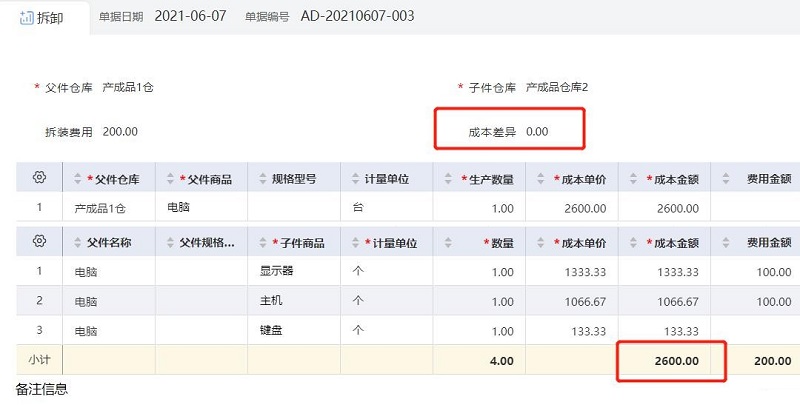Select the 拆卸 tab title
The image size is (800, 405).
(x=50, y=18)
